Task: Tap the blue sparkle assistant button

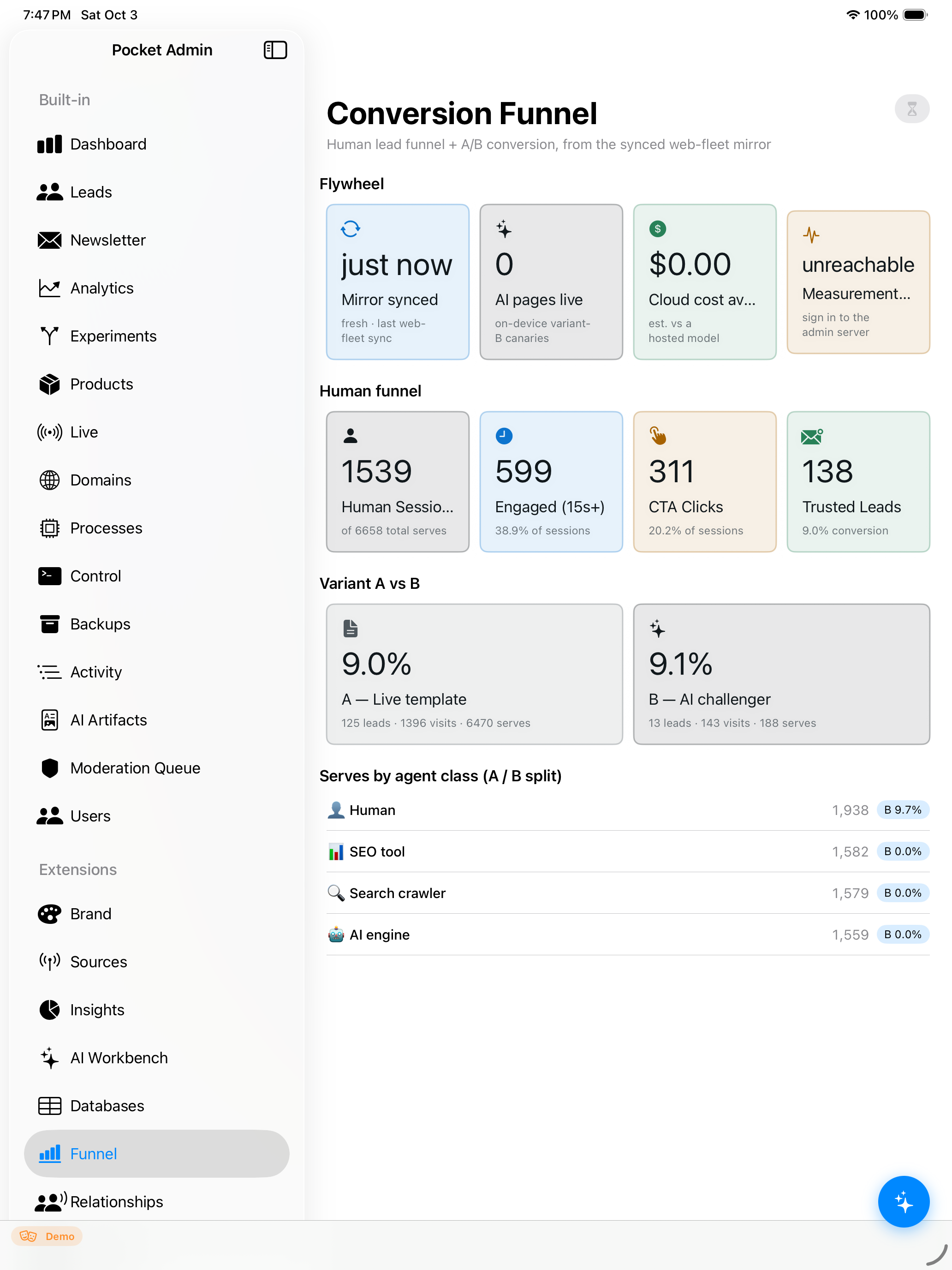Action: [903, 1202]
